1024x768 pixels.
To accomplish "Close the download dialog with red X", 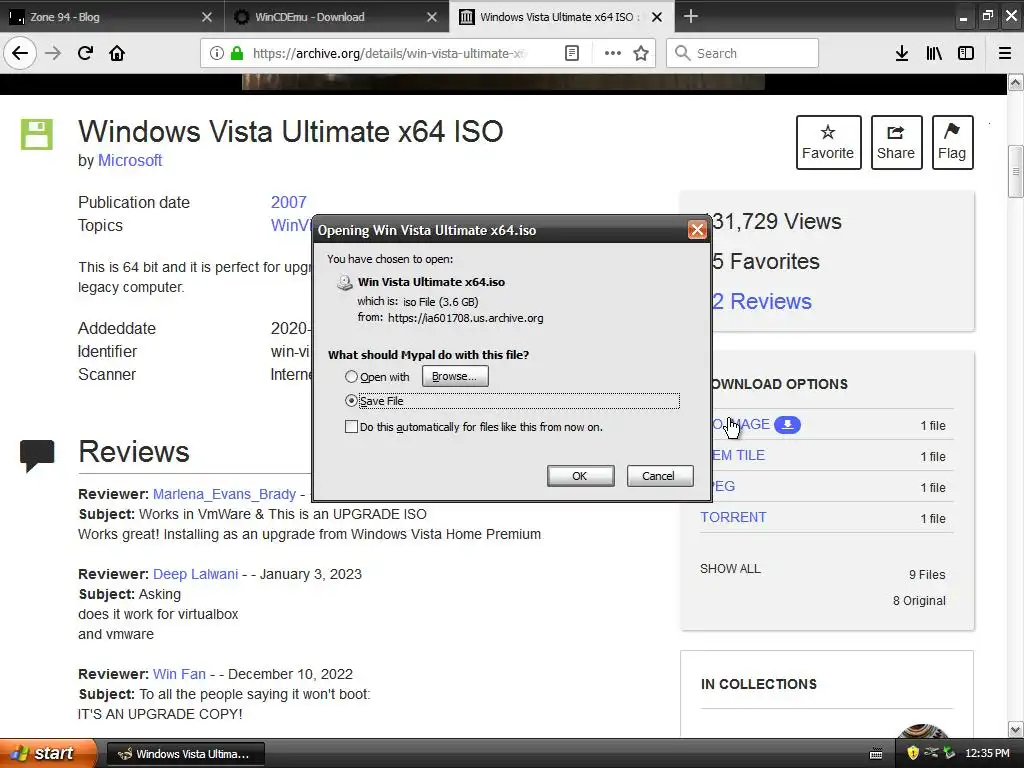I will click(x=697, y=230).
